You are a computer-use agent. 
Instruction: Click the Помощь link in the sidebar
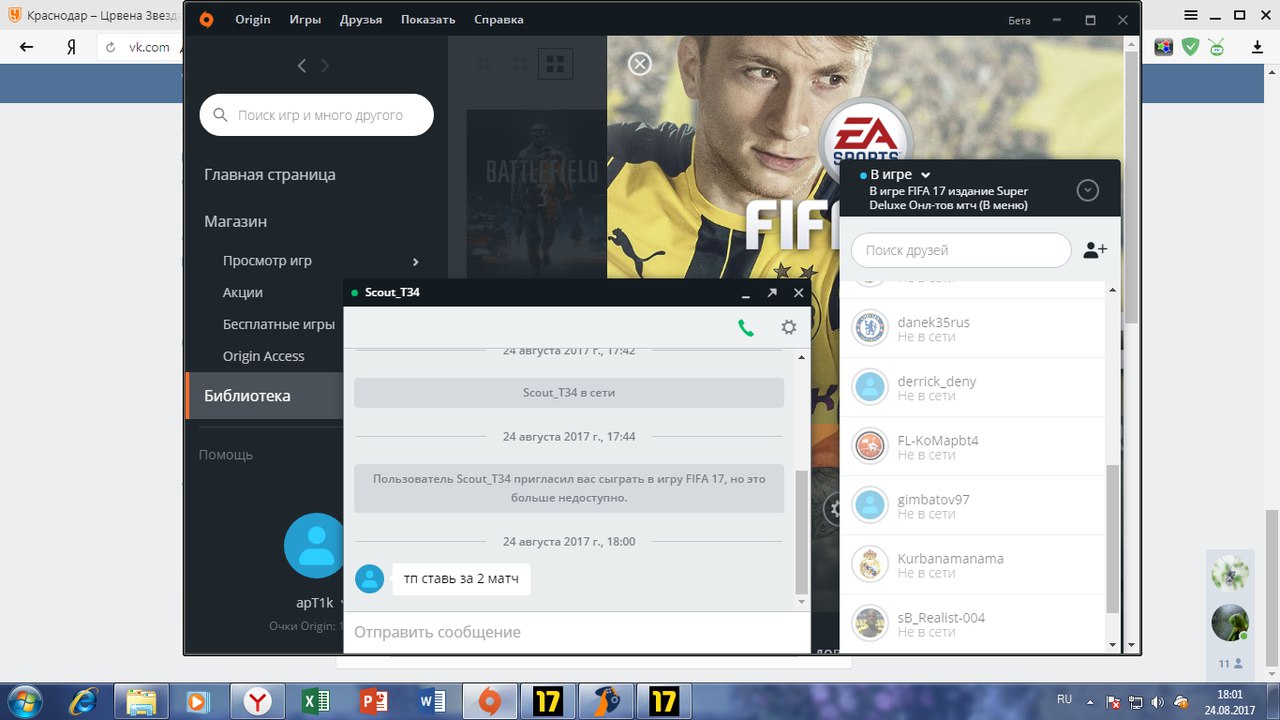click(x=226, y=454)
